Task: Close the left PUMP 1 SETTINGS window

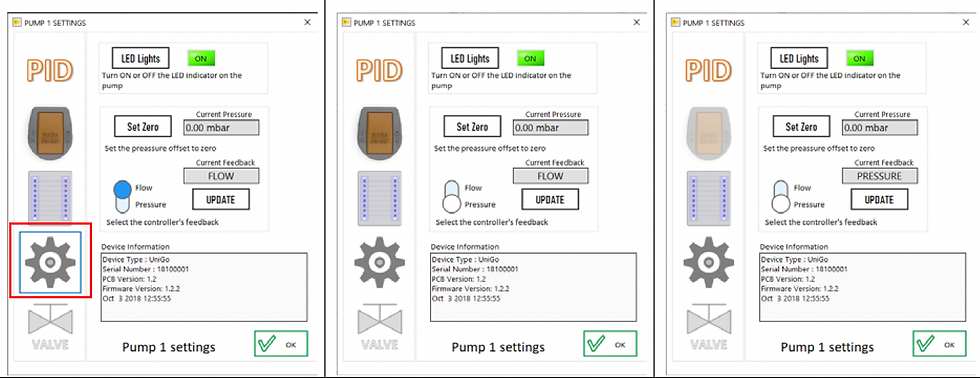Action: [x=308, y=22]
